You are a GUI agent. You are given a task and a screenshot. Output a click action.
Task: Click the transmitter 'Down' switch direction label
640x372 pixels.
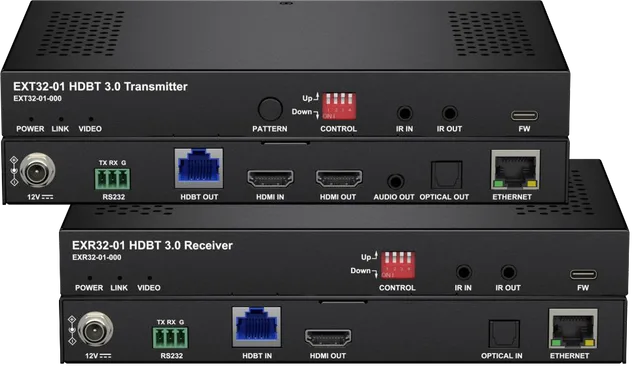(x=302, y=111)
